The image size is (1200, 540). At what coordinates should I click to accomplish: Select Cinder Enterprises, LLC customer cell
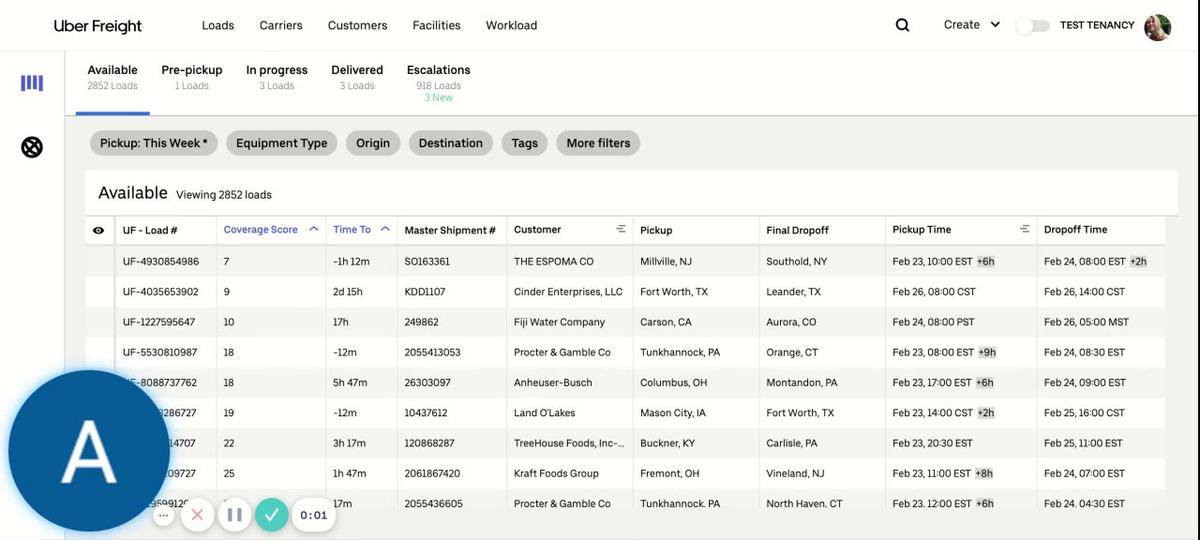click(x=568, y=292)
